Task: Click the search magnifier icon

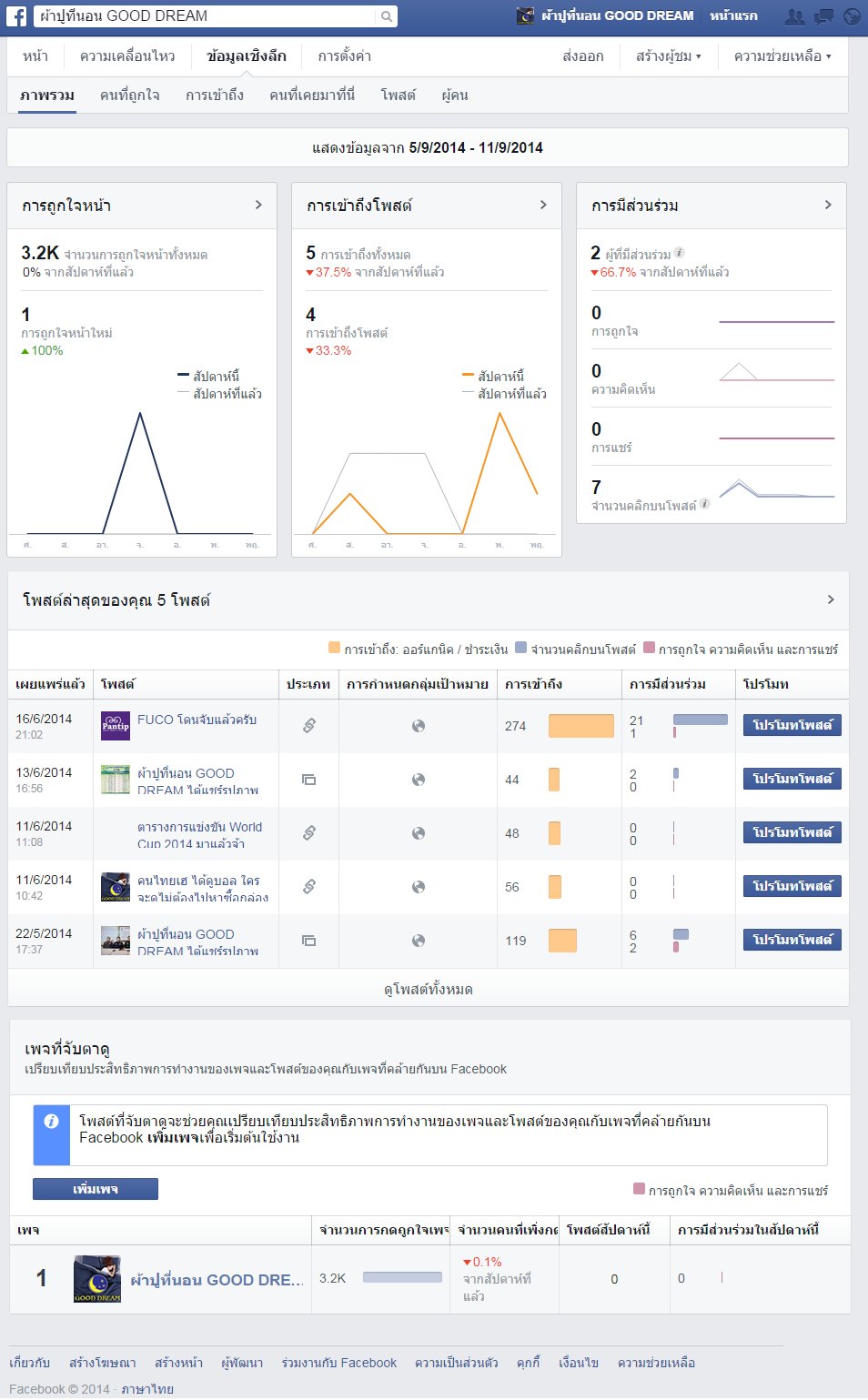Action: (387, 16)
